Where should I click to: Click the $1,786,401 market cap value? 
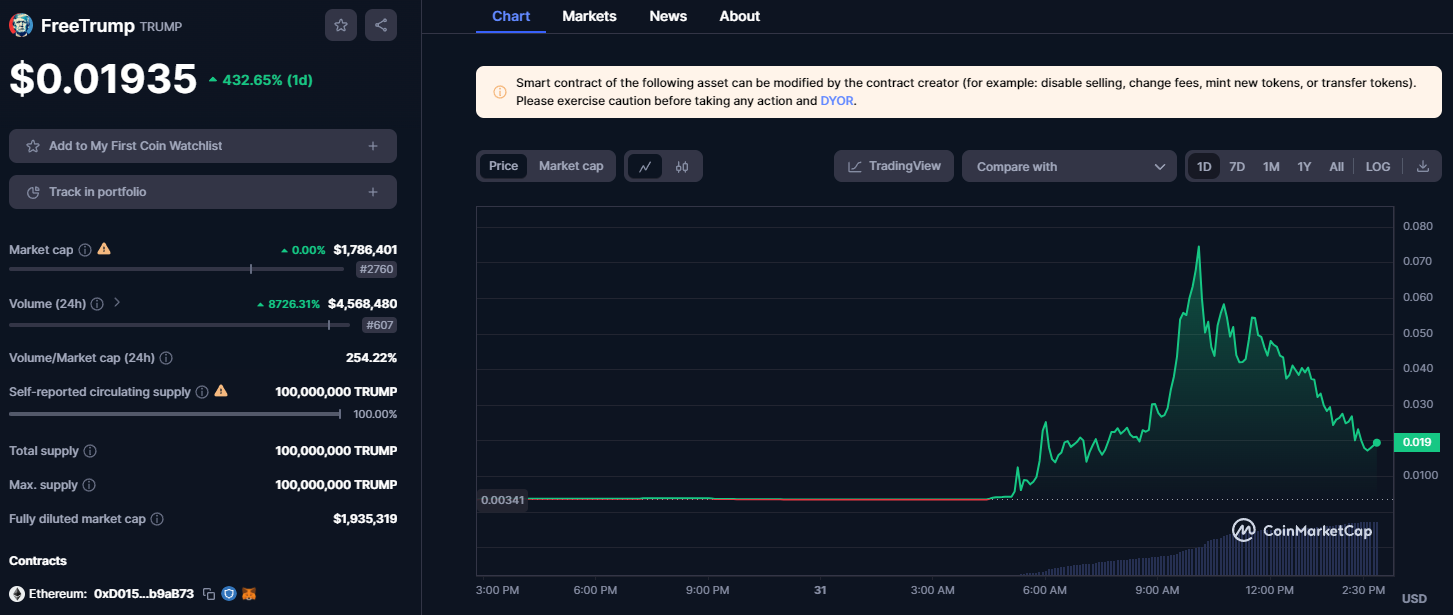pos(365,249)
